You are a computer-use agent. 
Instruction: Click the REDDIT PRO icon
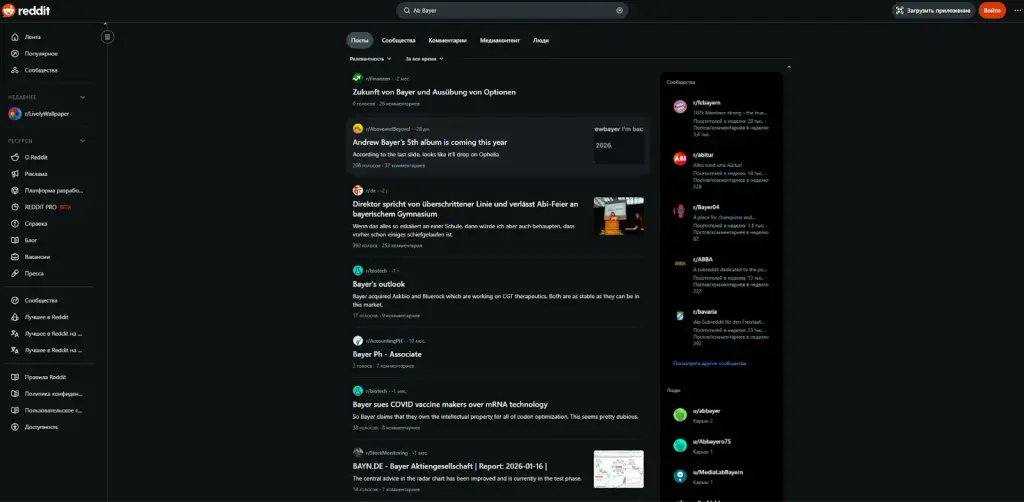(15, 207)
